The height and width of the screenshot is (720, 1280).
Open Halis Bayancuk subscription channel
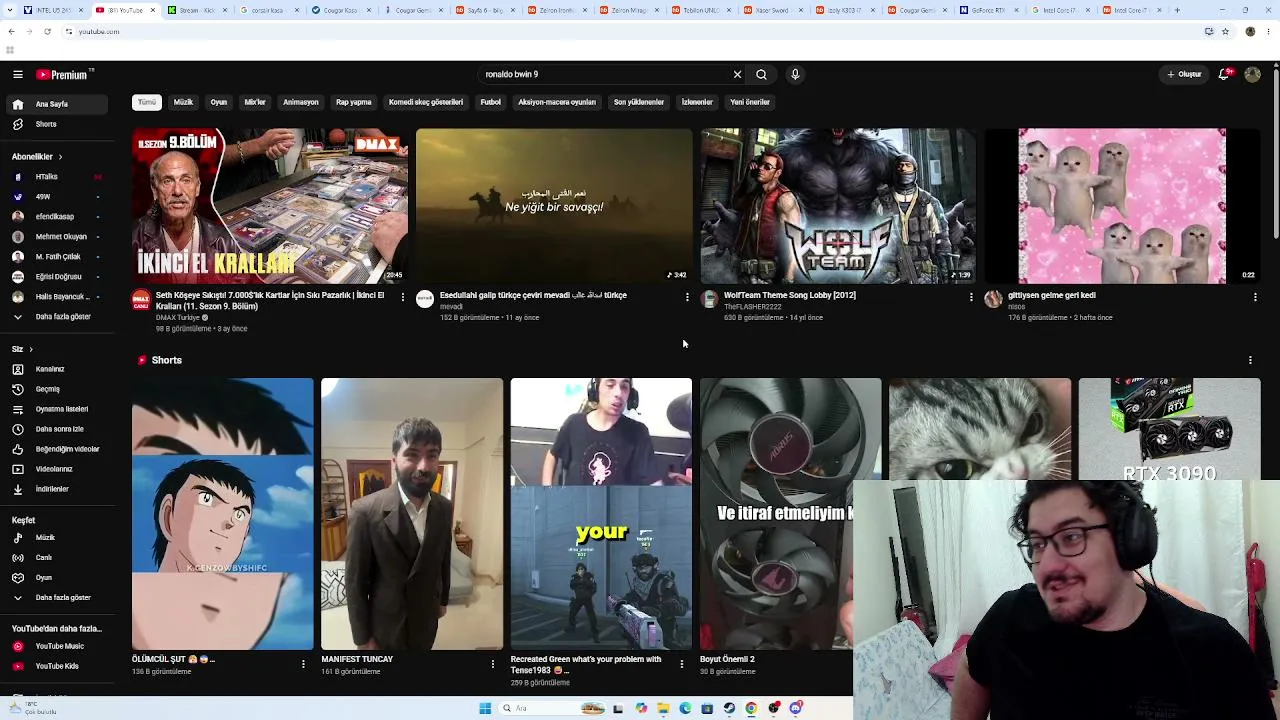point(58,297)
